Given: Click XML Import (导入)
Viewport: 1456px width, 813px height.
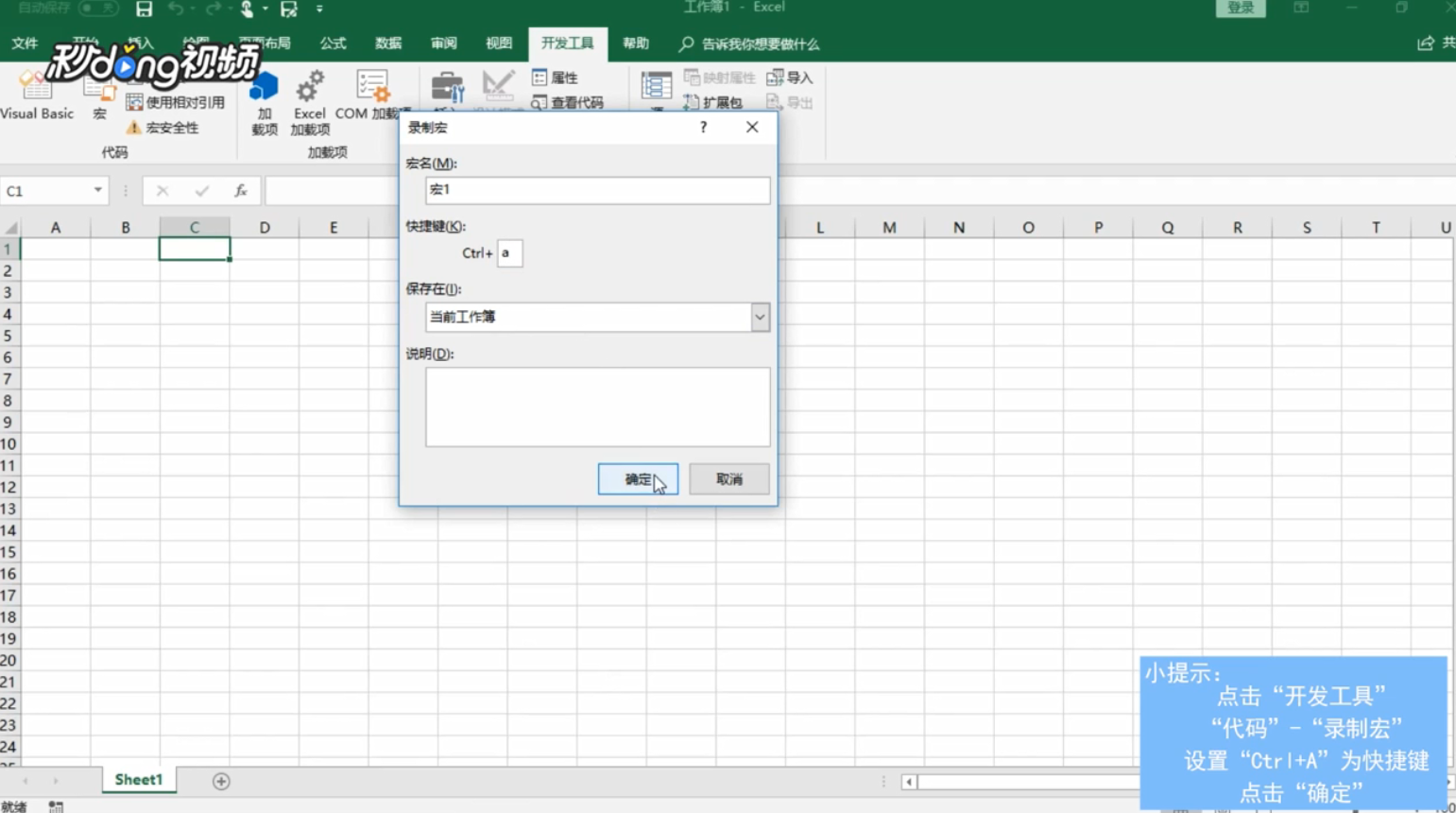Looking at the screenshot, I should (790, 78).
